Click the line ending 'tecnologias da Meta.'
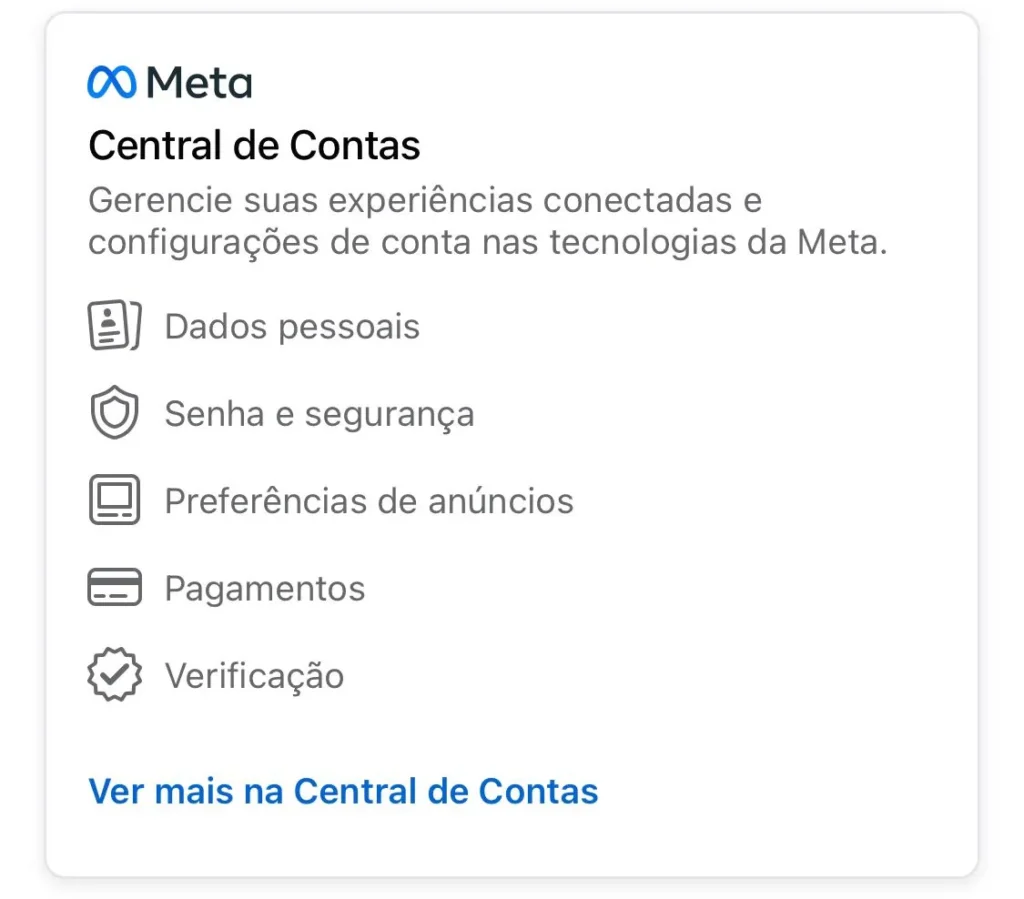 487,244
